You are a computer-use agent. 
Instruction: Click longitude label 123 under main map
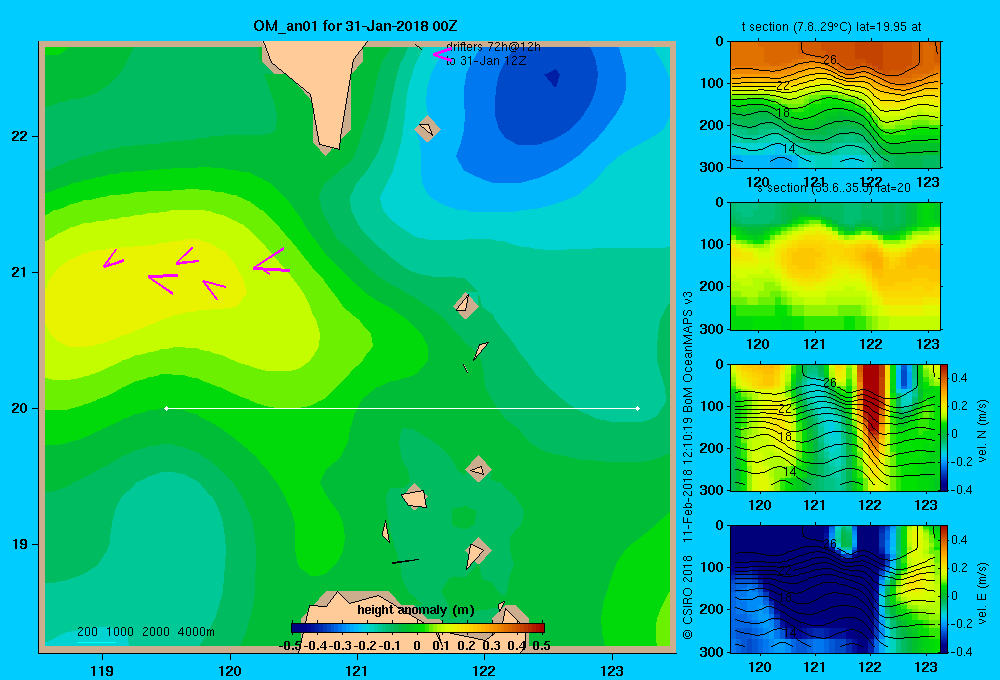tap(612, 670)
